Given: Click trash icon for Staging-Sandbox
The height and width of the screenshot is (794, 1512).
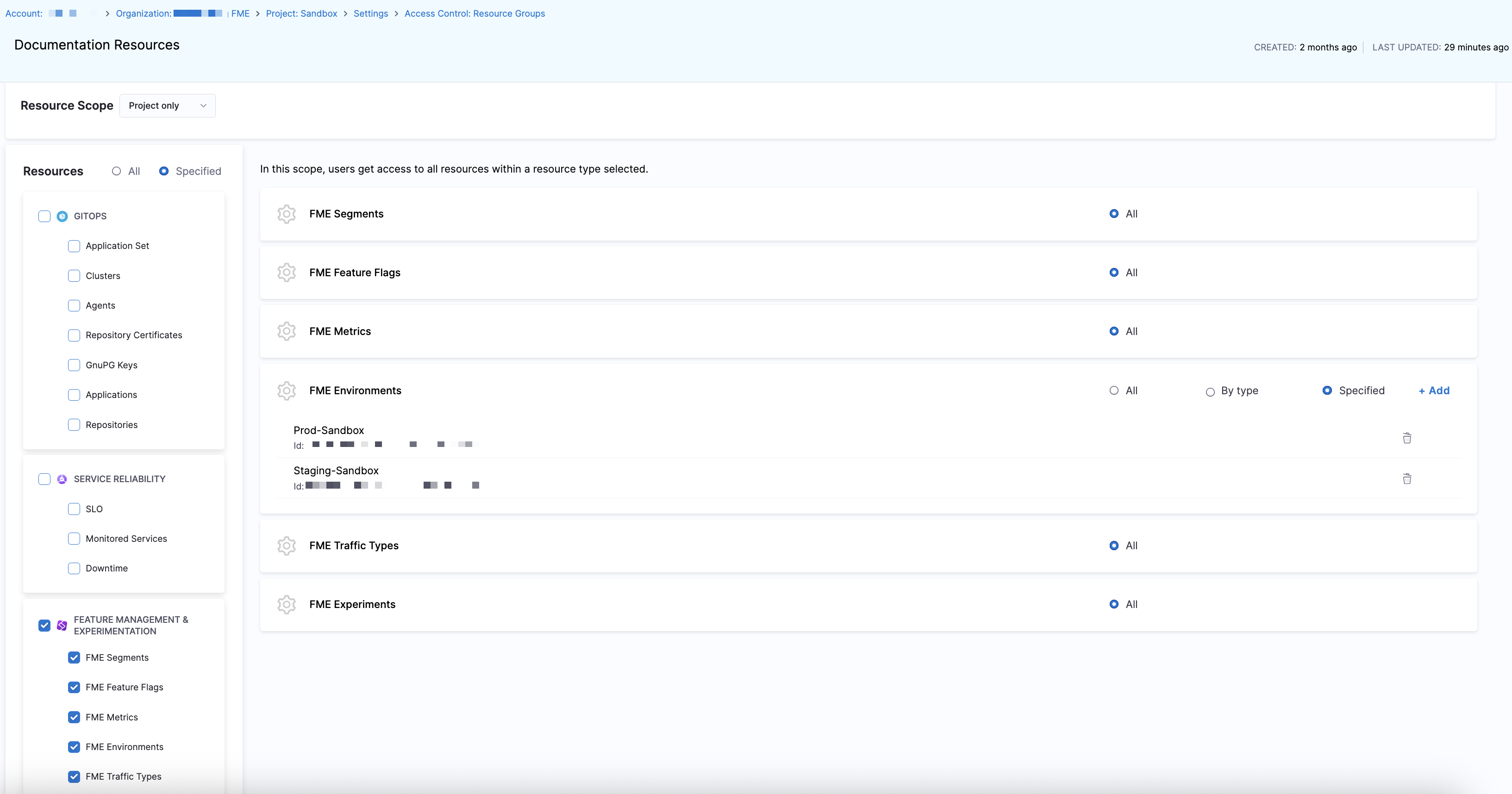Looking at the screenshot, I should point(1406,479).
